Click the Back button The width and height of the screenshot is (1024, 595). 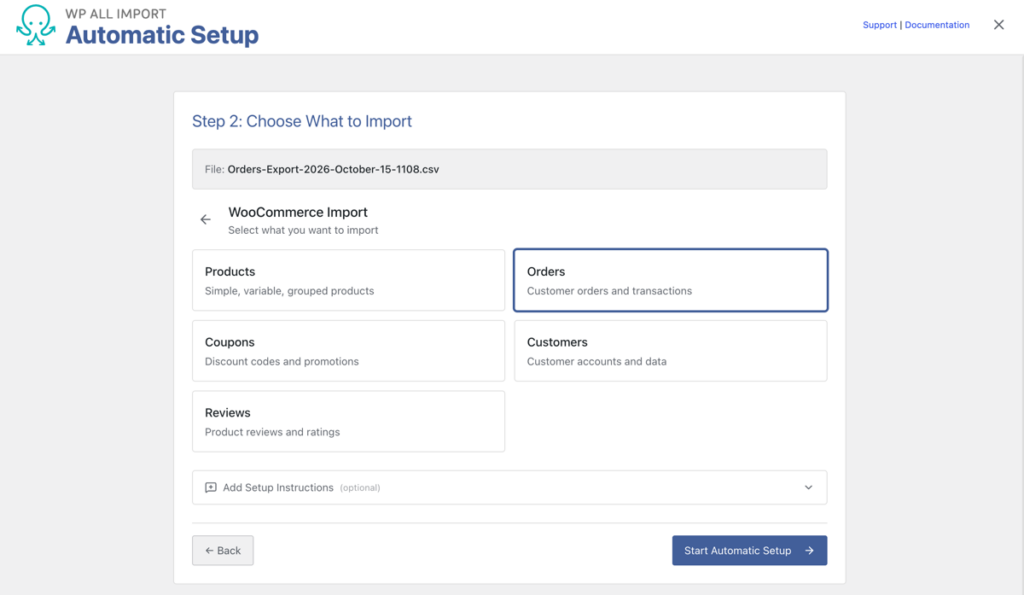point(223,551)
